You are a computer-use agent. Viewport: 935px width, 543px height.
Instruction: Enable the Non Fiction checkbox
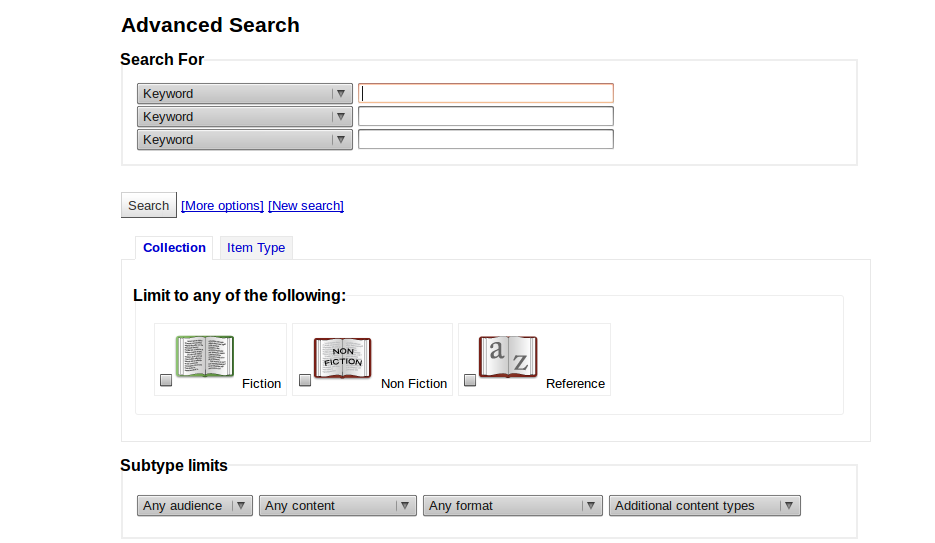pos(305,381)
